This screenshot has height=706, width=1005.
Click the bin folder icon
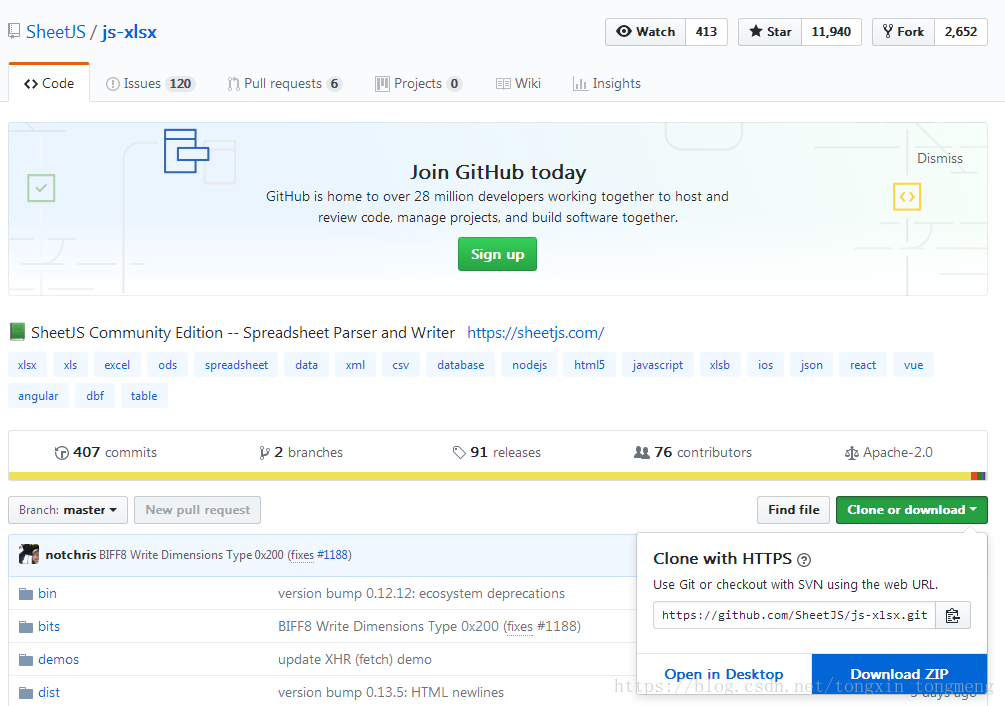[26, 594]
